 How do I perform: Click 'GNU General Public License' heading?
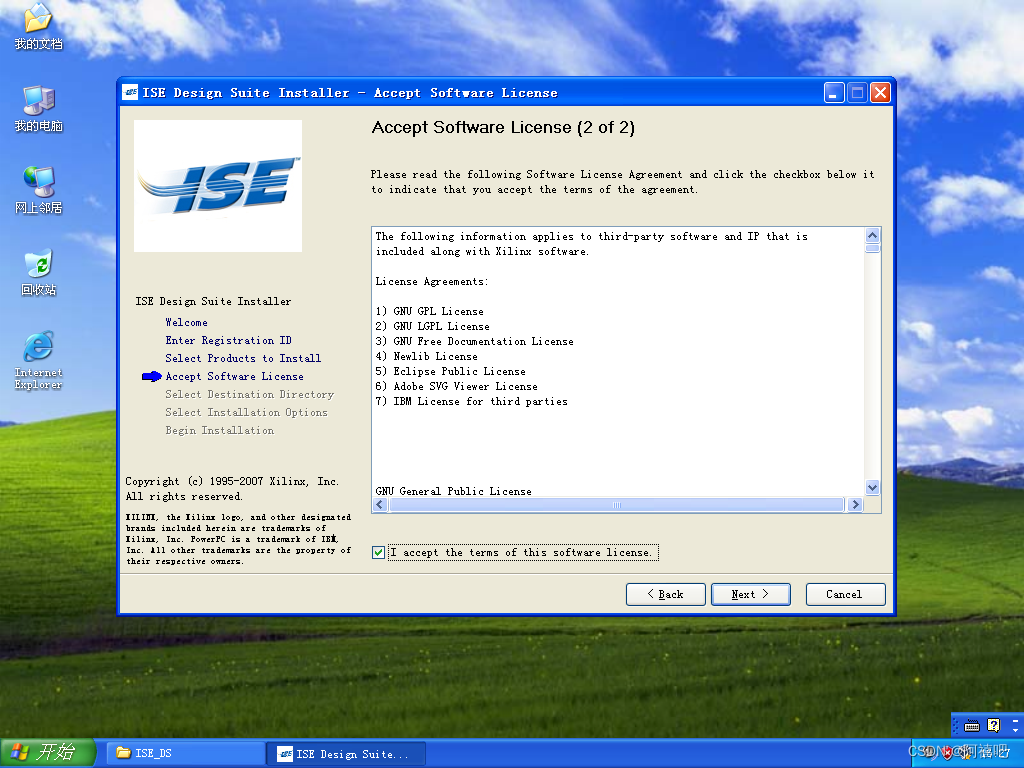[x=453, y=491]
